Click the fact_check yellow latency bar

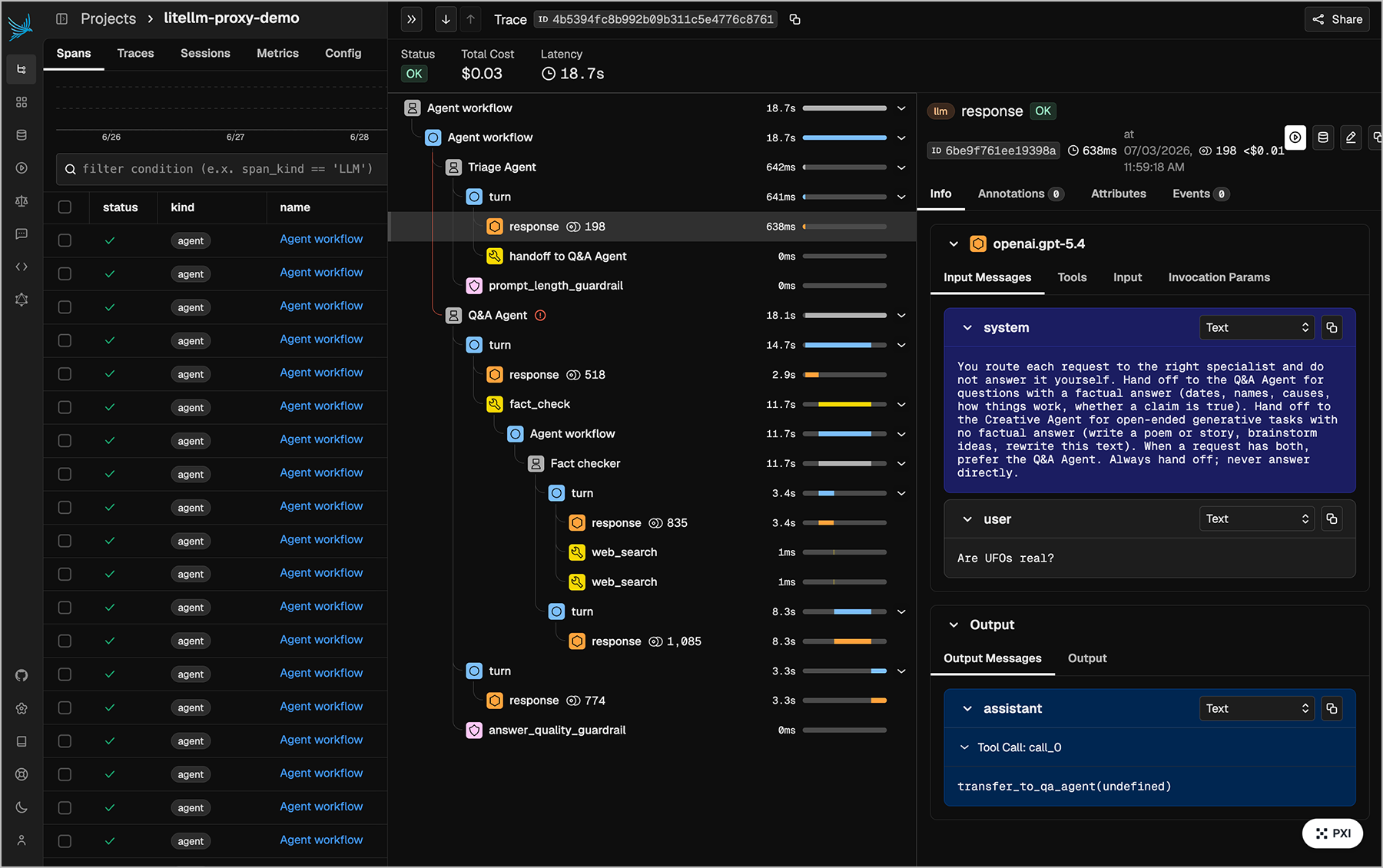[x=844, y=404]
